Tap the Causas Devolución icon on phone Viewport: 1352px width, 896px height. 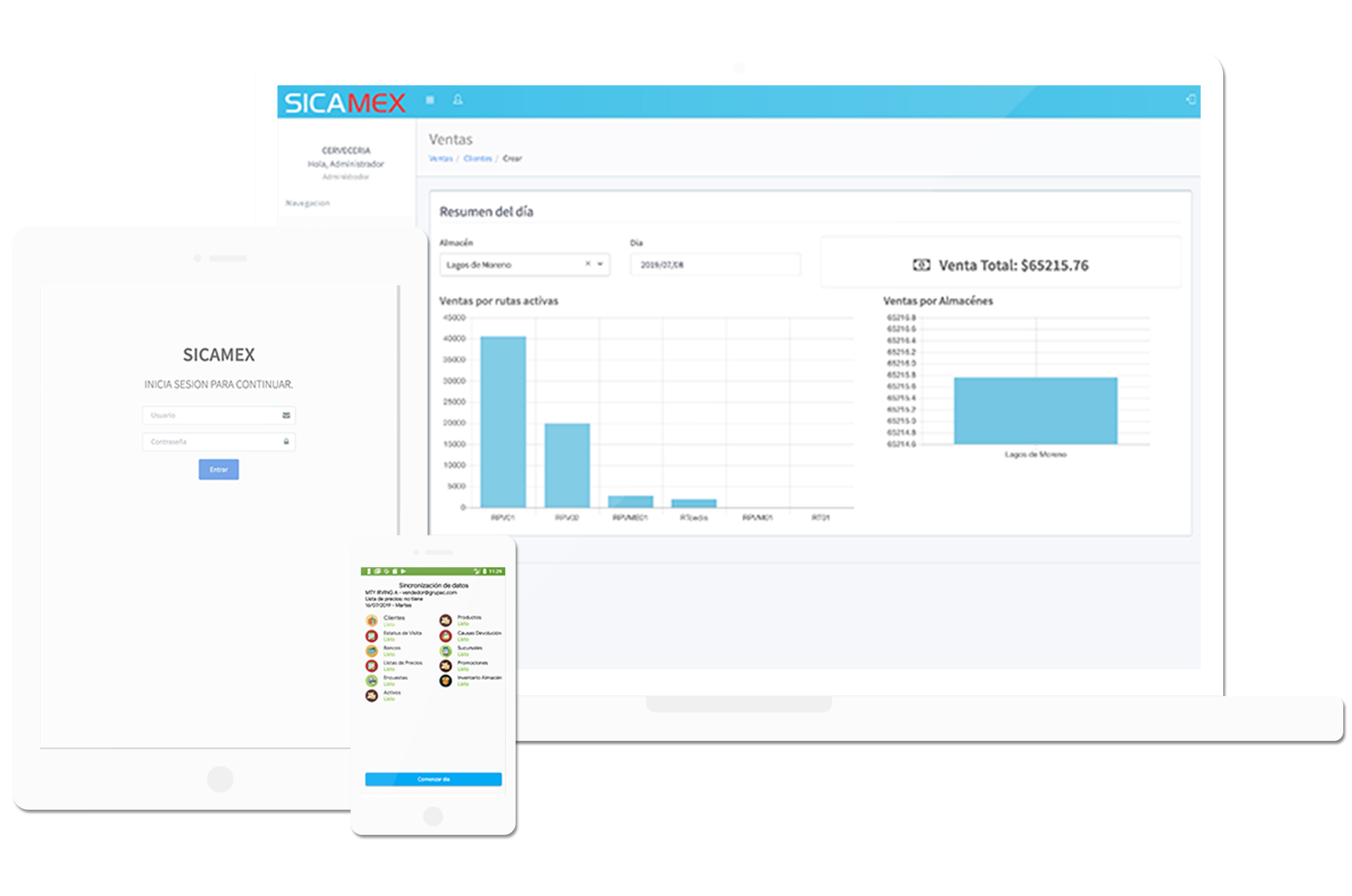pos(446,636)
